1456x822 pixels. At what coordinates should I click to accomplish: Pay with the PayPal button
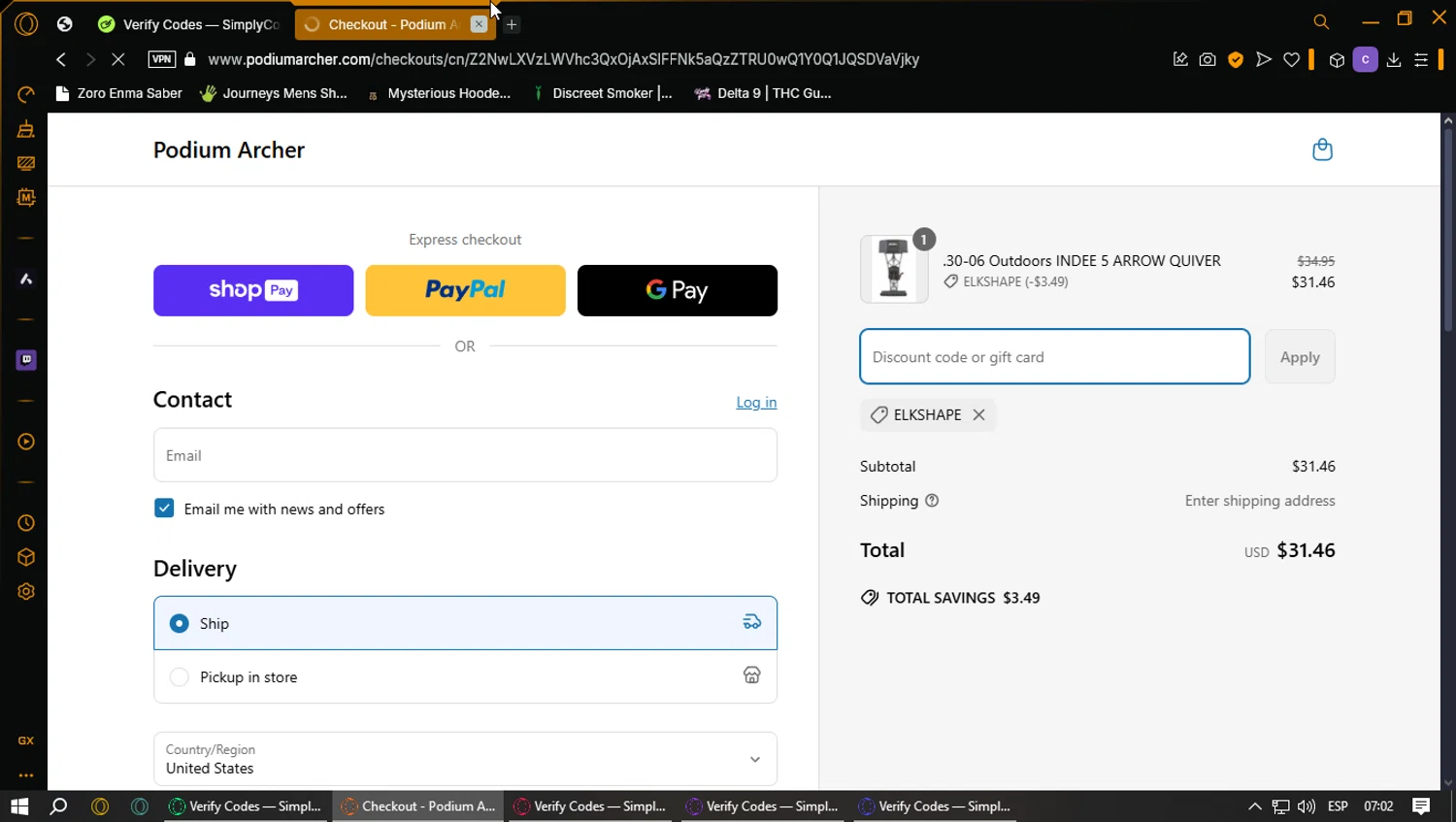pyautogui.click(x=465, y=290)
